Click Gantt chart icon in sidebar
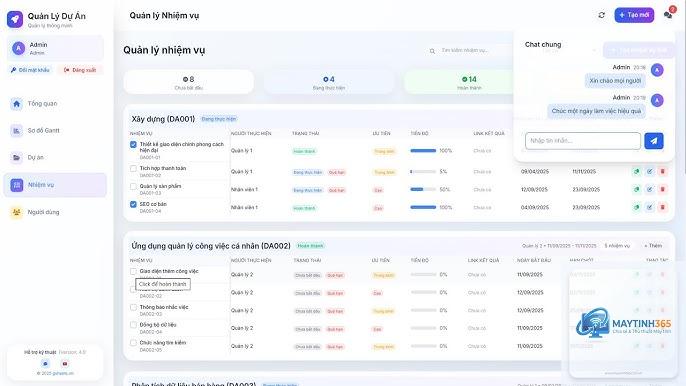The width and height of the screenshot is (686, 386). coord(17,130)
